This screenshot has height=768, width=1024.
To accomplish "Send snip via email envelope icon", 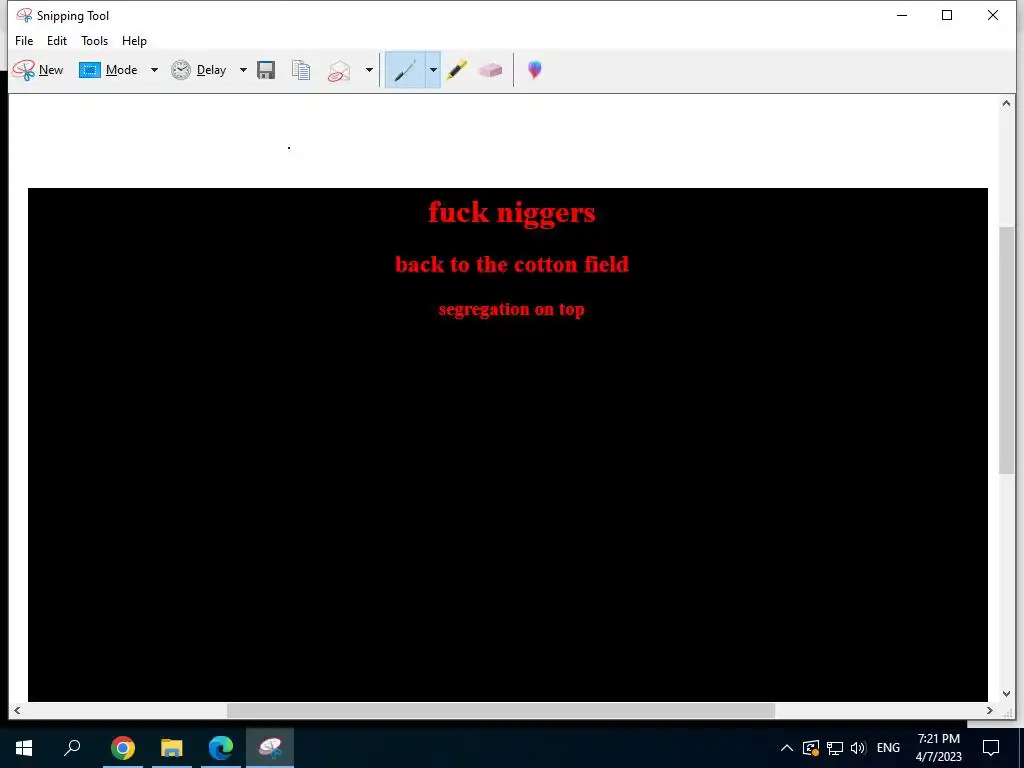I will coord(340,70).
